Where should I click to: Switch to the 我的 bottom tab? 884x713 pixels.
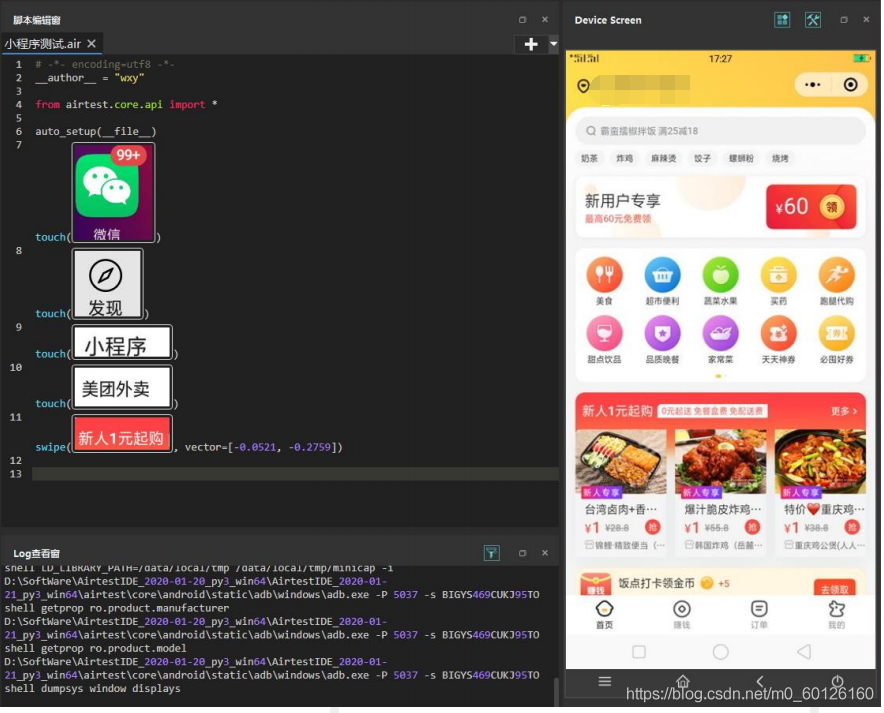click(837, 614)
